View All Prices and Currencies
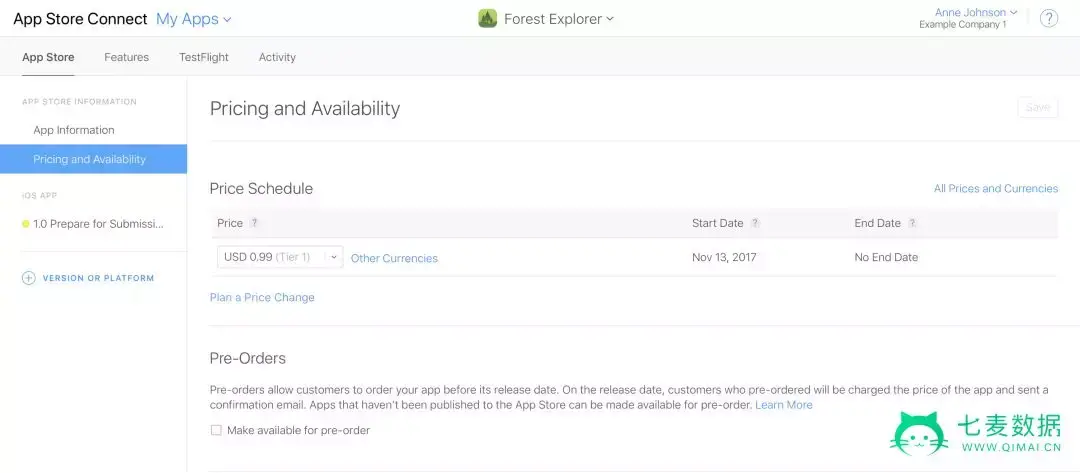Image resolution: width=1080 pixels, height=473 pixels. pos(995,188)
